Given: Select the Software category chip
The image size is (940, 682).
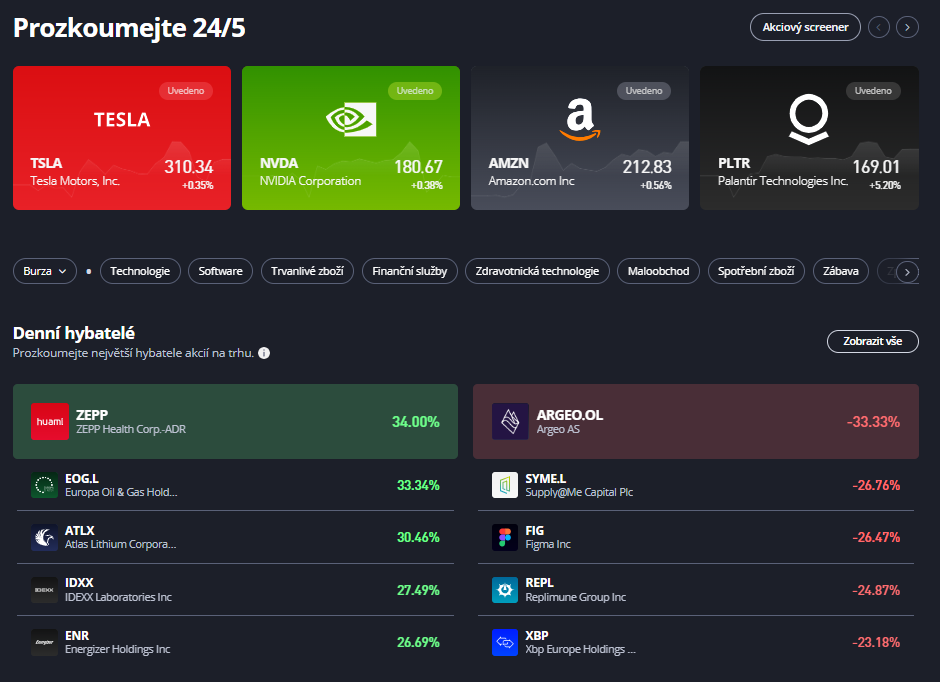Looking at the screenshot, I should tap(221, 271).
